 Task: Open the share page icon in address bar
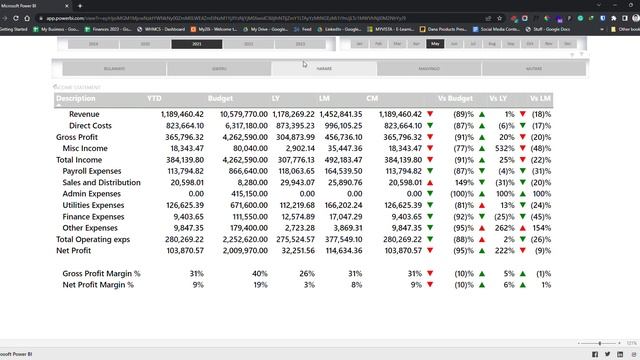click(488, 18)
